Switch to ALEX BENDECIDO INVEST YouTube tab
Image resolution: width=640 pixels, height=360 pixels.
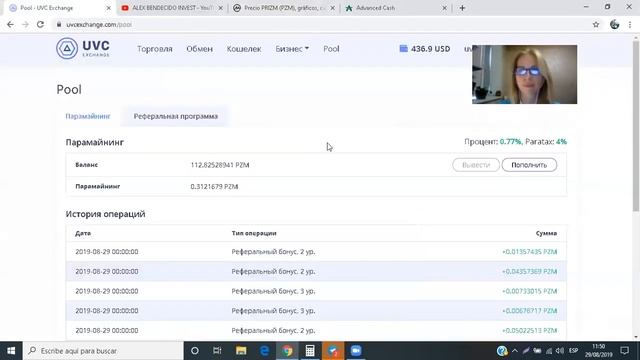[x=172, y=8]
